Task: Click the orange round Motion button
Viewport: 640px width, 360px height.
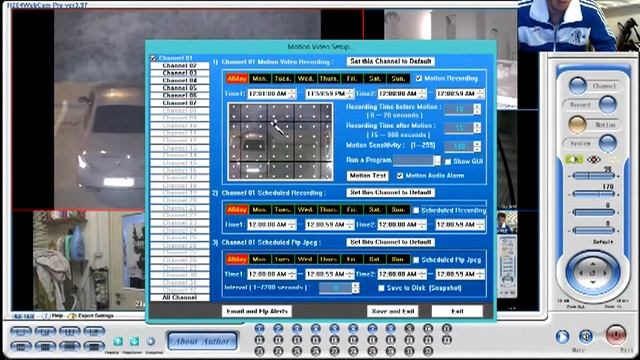Action: click(578, 124)
